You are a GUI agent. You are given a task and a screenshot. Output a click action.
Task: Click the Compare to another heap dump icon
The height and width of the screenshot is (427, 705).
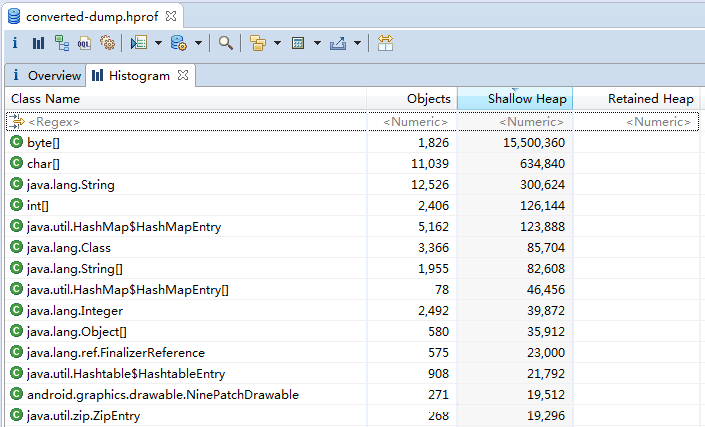point(385,43)
